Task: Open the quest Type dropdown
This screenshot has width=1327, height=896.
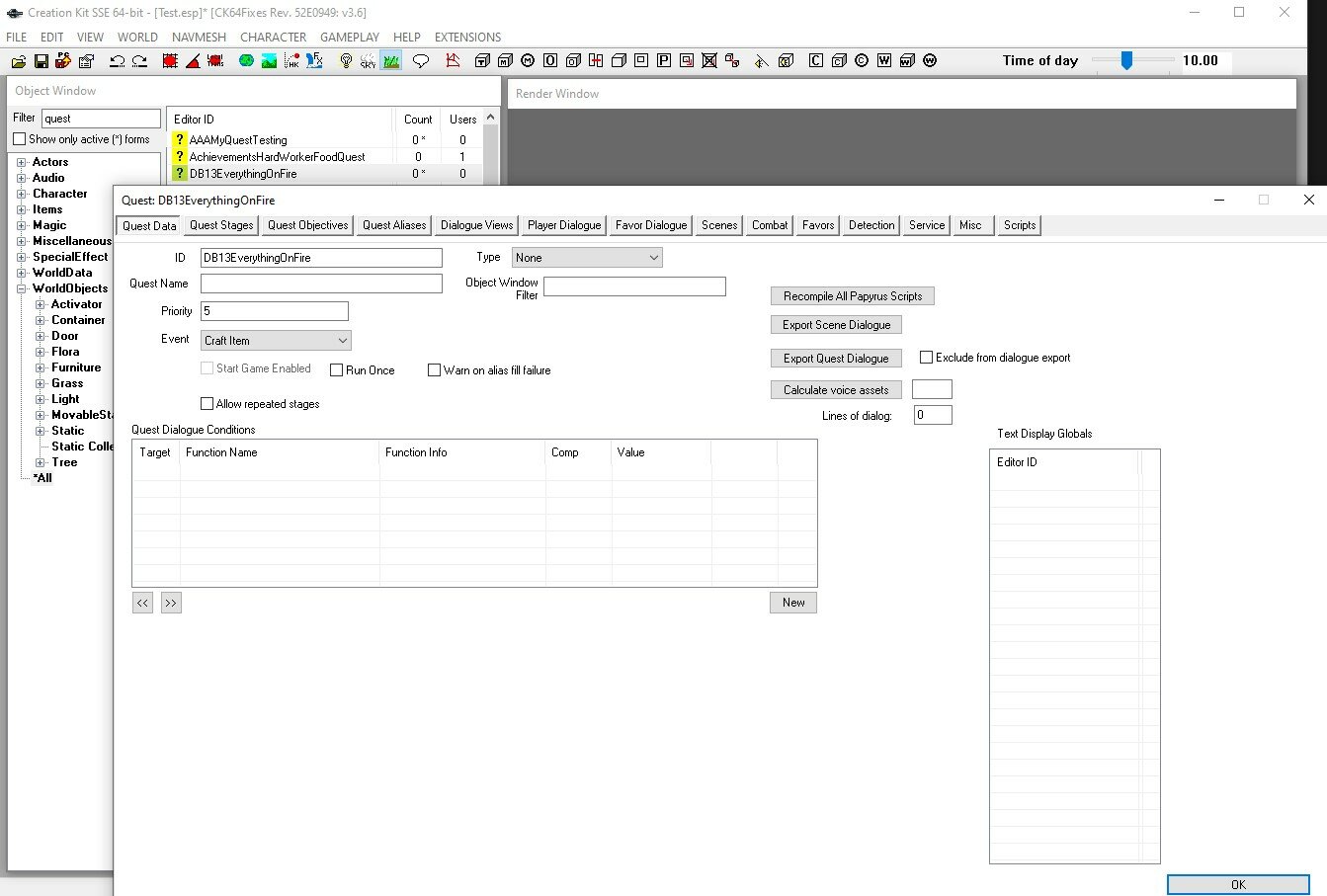Action: [587, 258]
